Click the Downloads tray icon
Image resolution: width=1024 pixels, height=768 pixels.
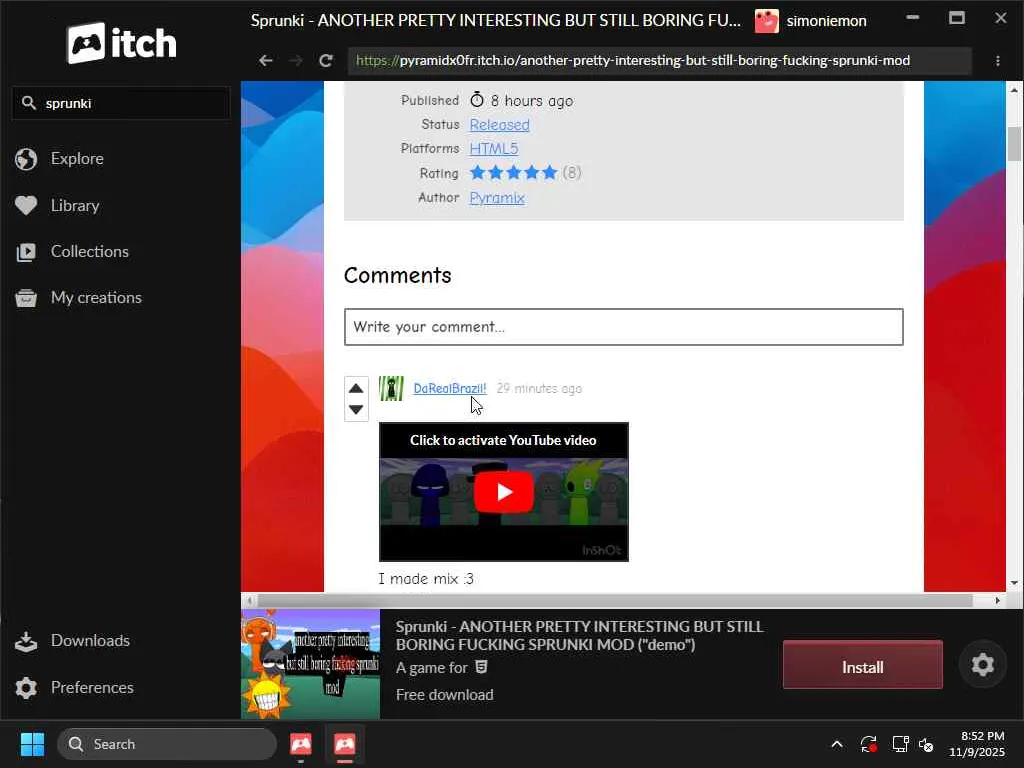pyautogui.click(x=26, y=641)
